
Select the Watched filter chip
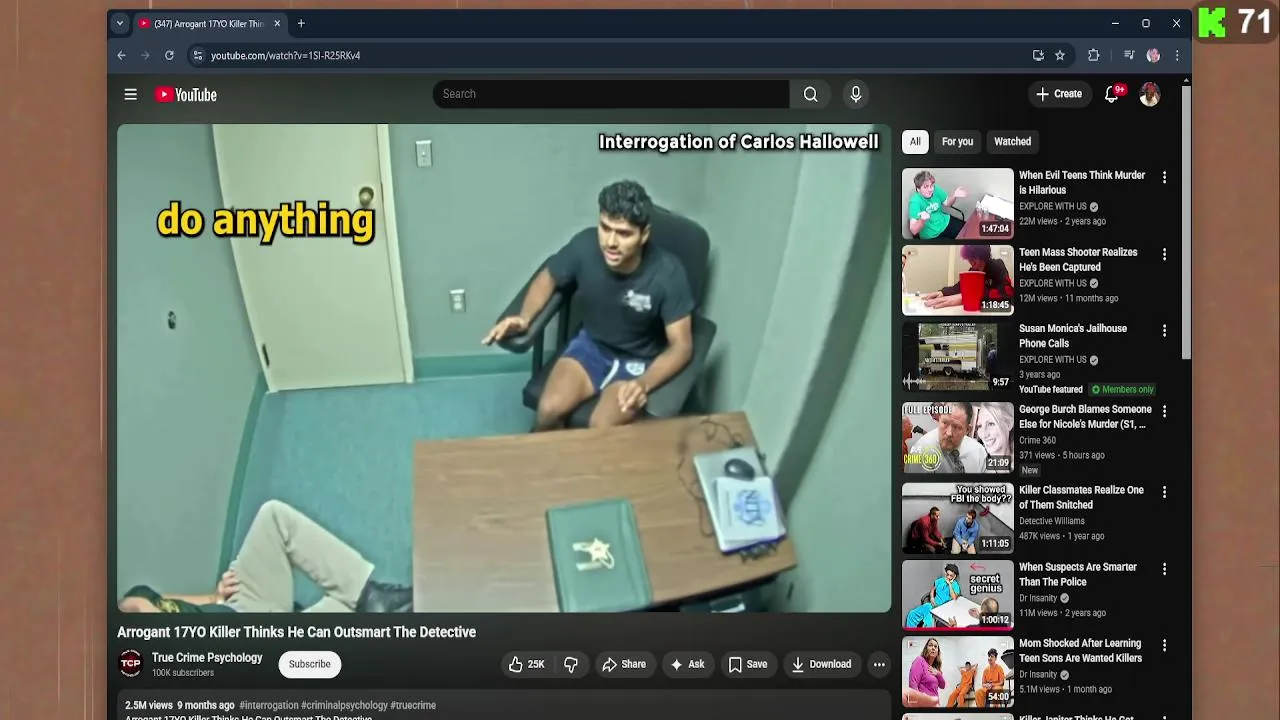coord(1012,141)
